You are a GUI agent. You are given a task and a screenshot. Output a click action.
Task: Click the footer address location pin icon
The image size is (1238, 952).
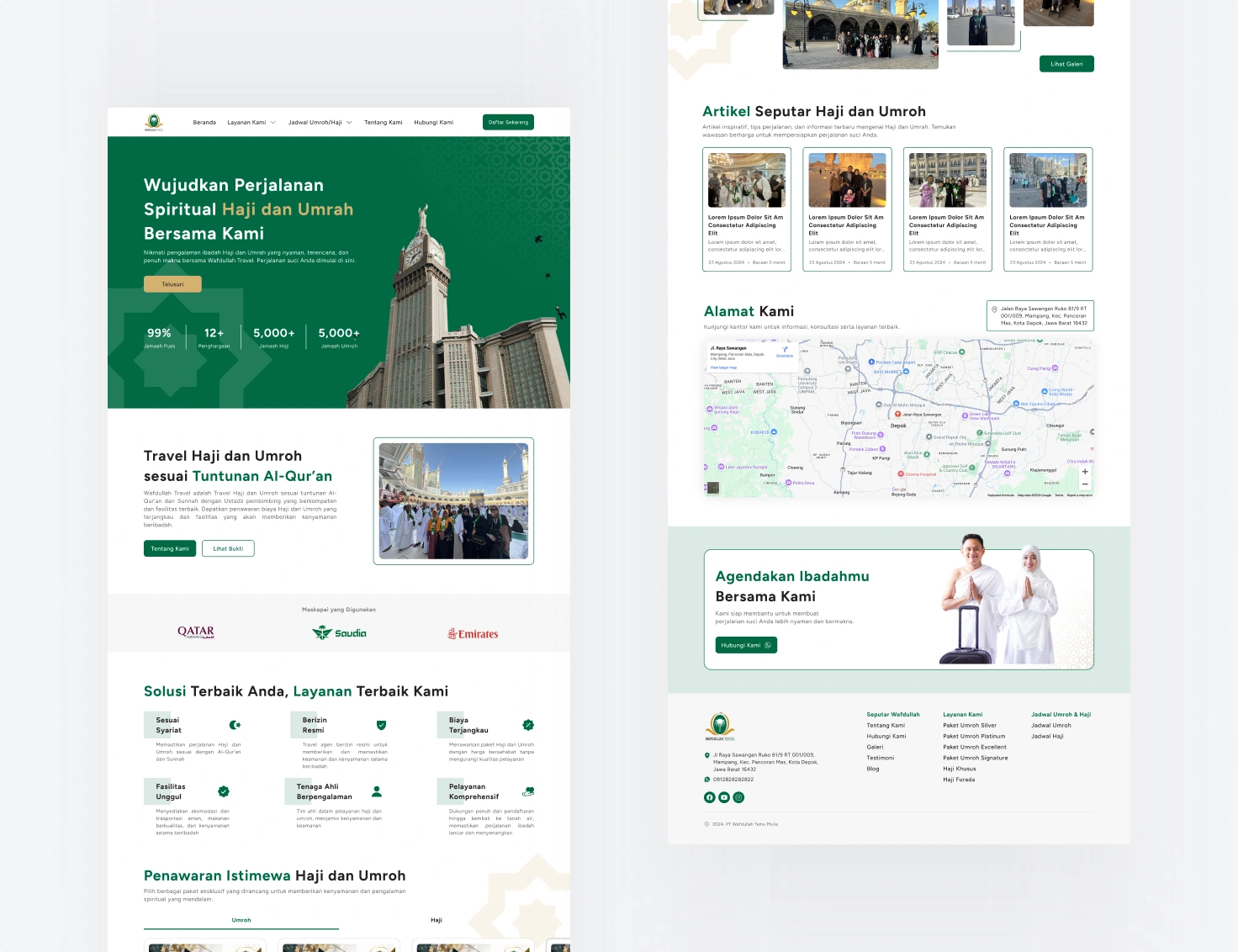pyautogui.click(x=706, y=755)
